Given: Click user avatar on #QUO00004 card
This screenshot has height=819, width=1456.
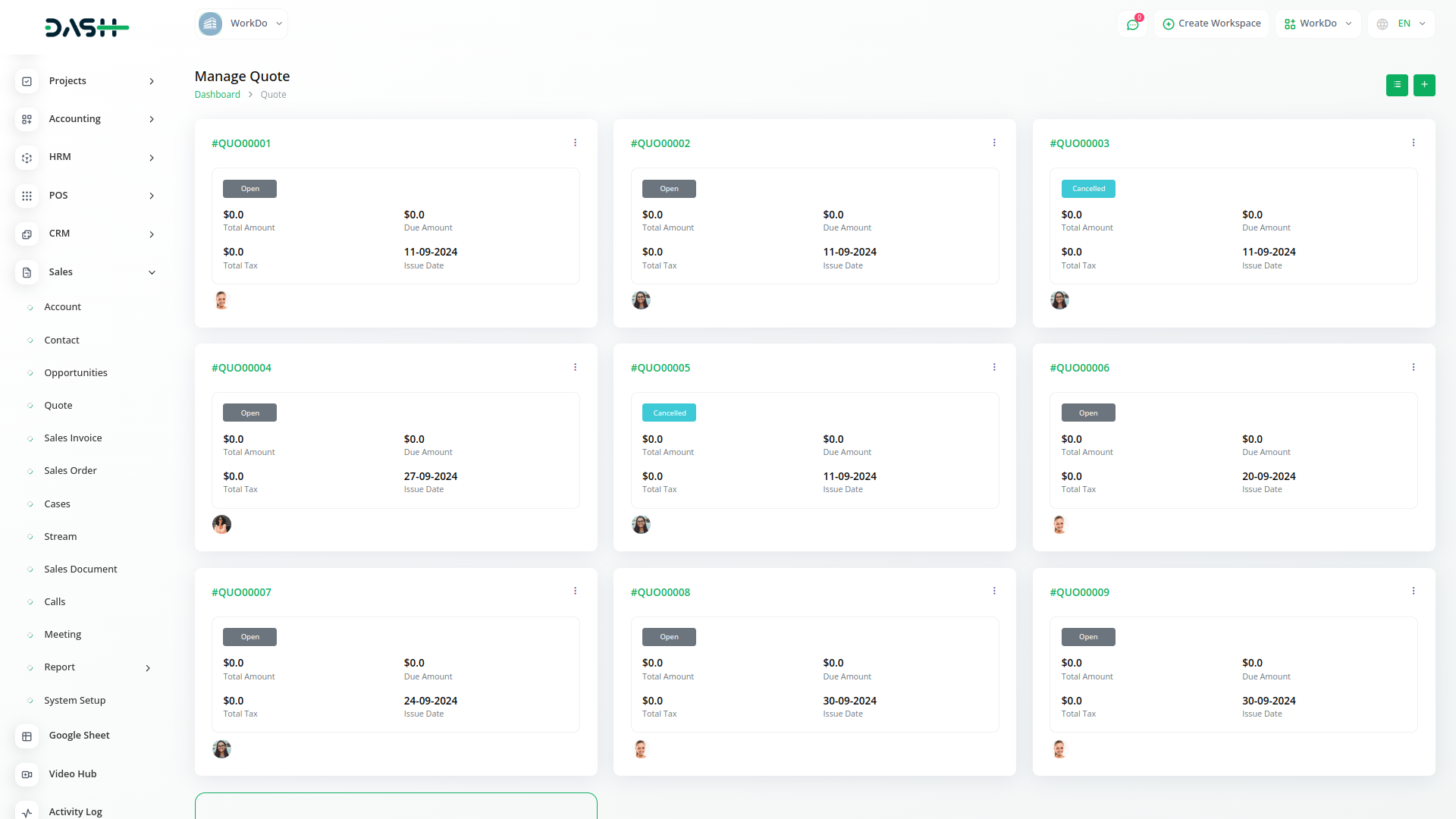Looking at the screenshot, I should click(221, 524).
